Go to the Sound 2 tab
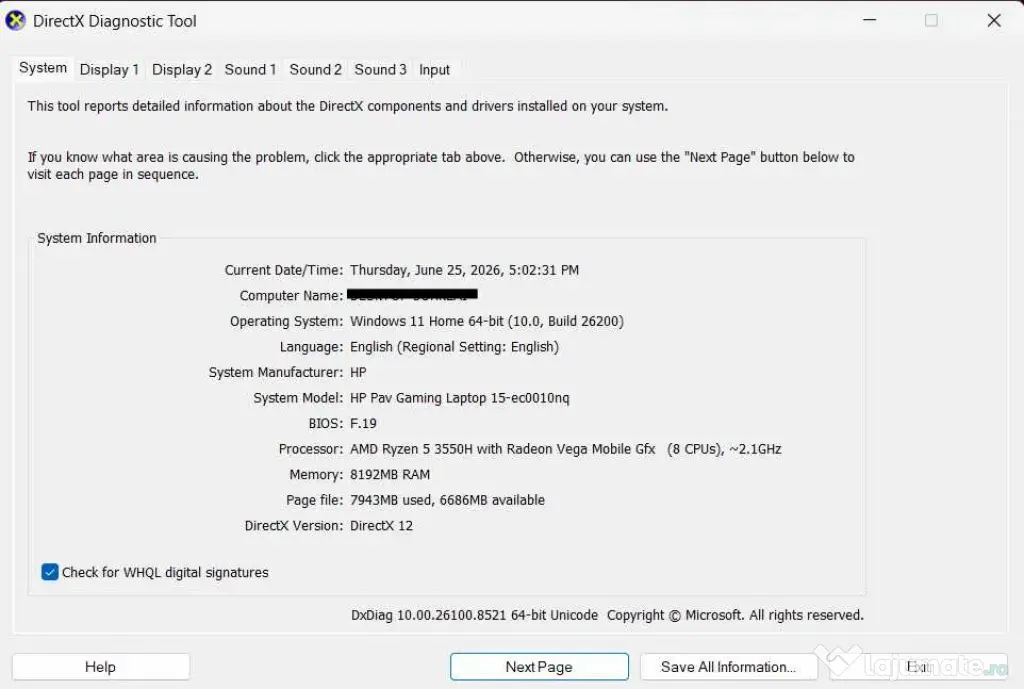Viewport: 1024px width, 689px height. pyautogui.click(x=315, y=70)
